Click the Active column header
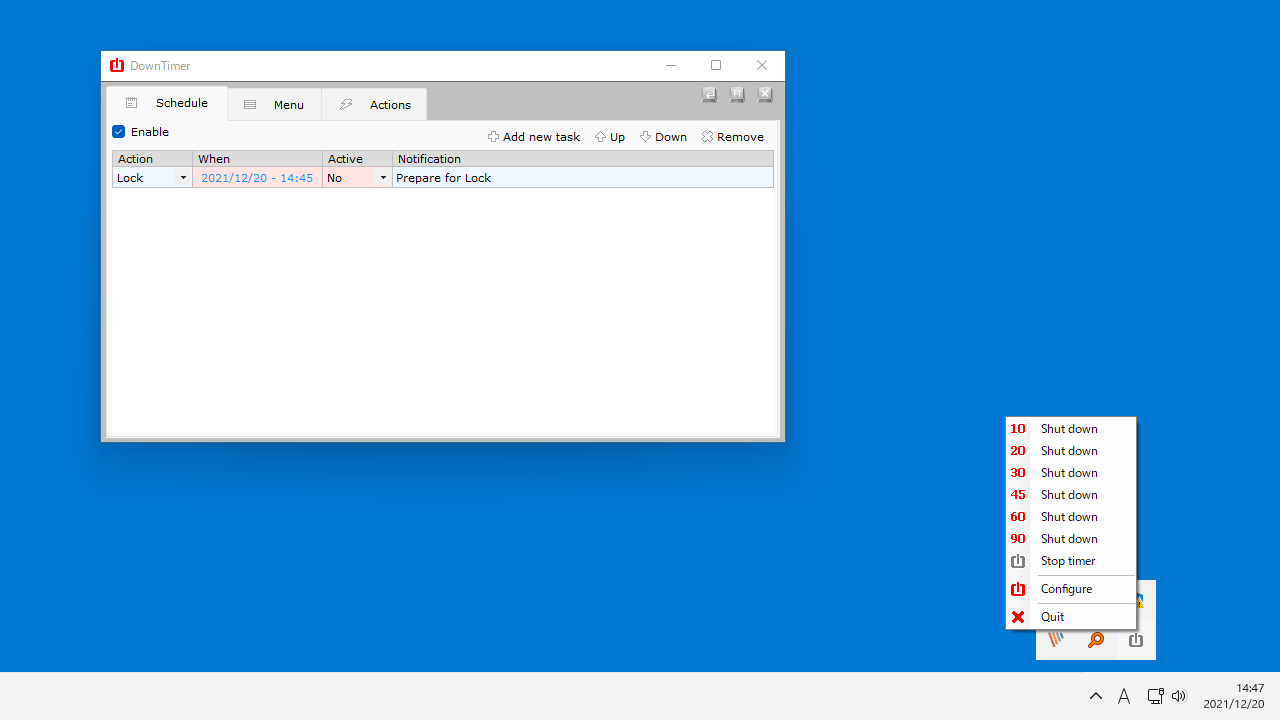This screenshot has width=1280, height=720. [x=357, y=159]
